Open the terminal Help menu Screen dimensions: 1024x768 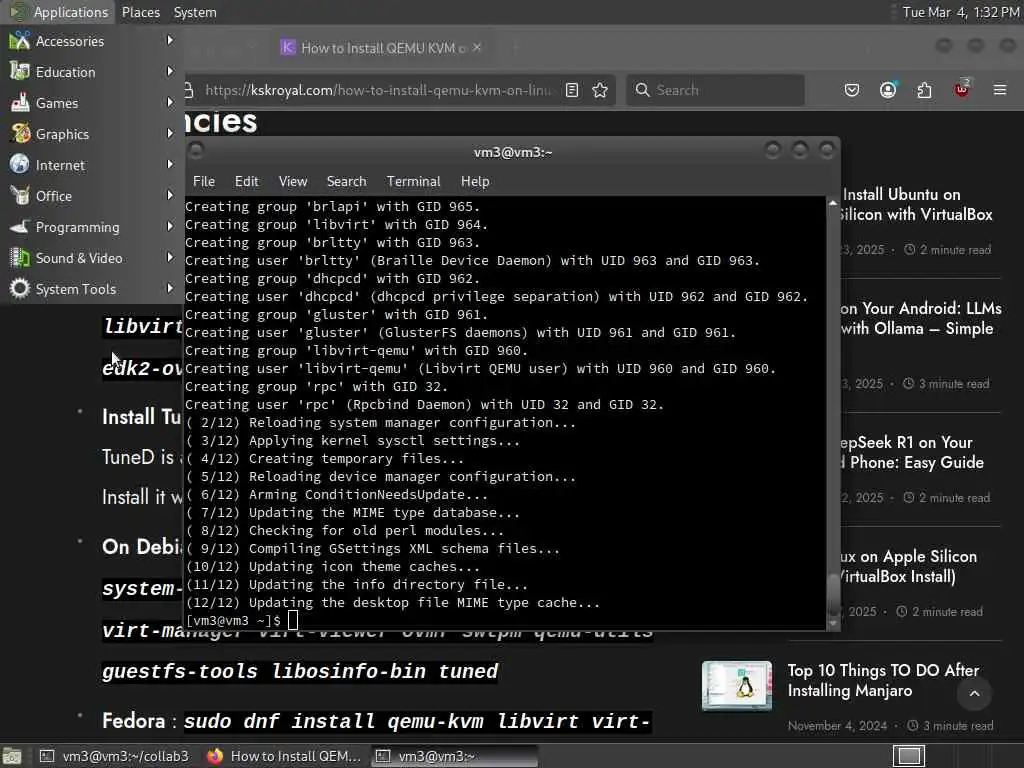475,182
